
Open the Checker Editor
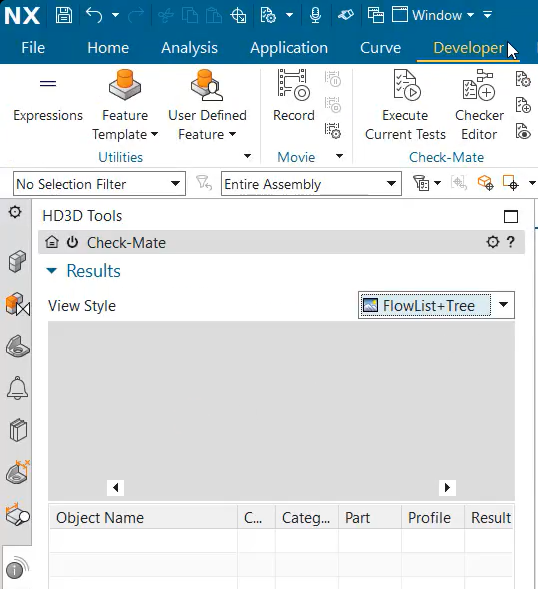point(479,105)
